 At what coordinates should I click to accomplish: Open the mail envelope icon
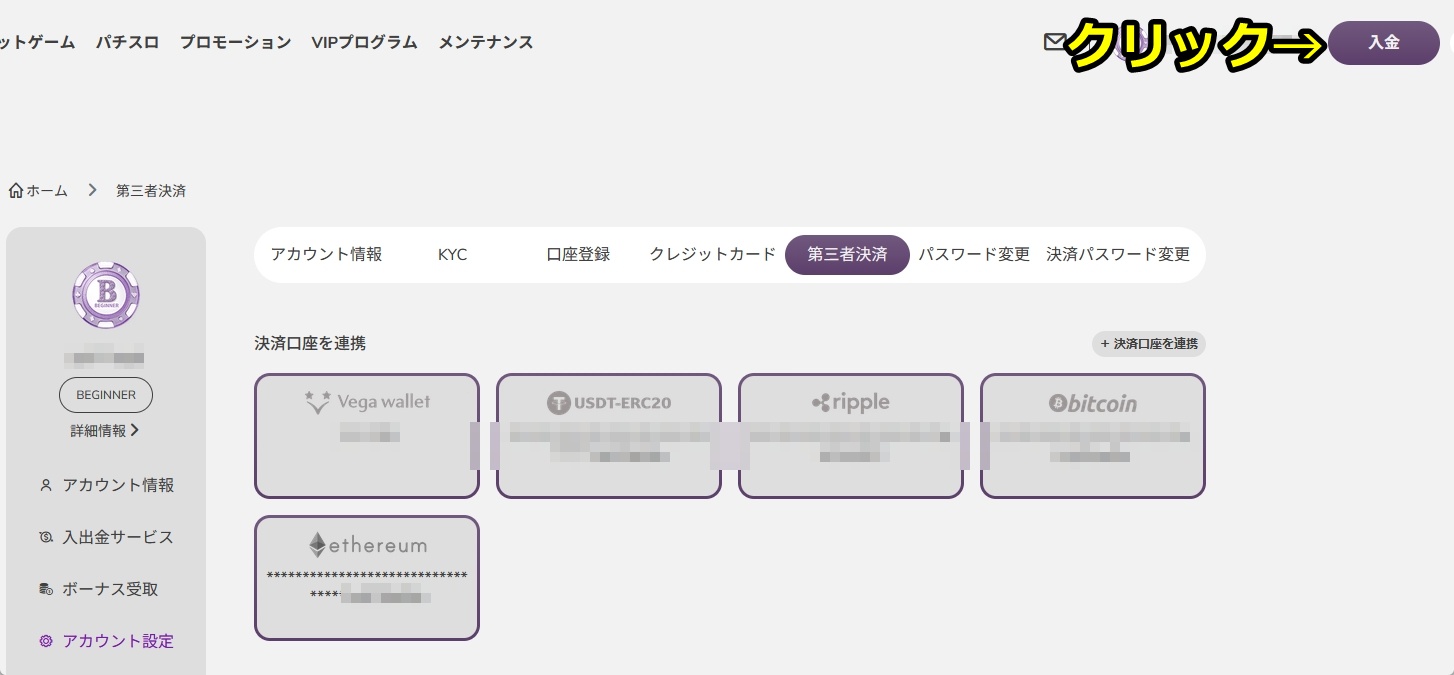[x=1054, y=42]
